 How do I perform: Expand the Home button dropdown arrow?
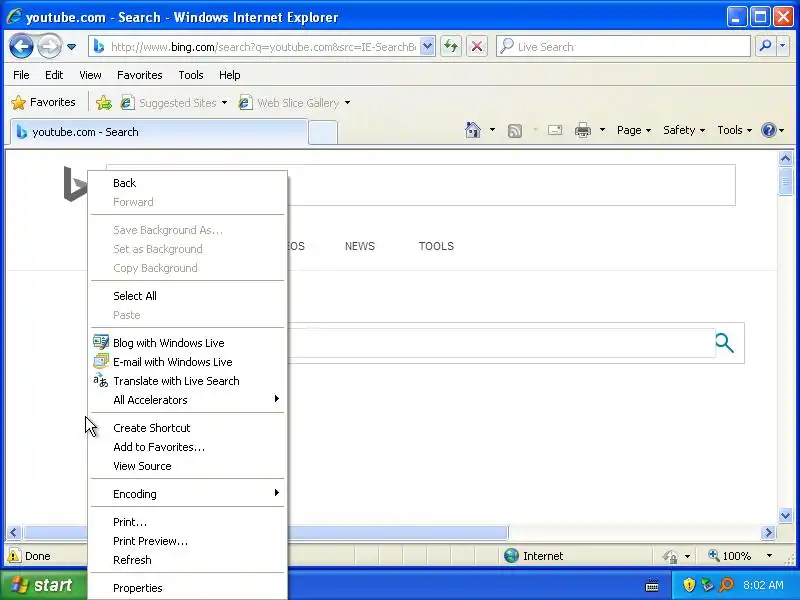click(x=492, y=130)
